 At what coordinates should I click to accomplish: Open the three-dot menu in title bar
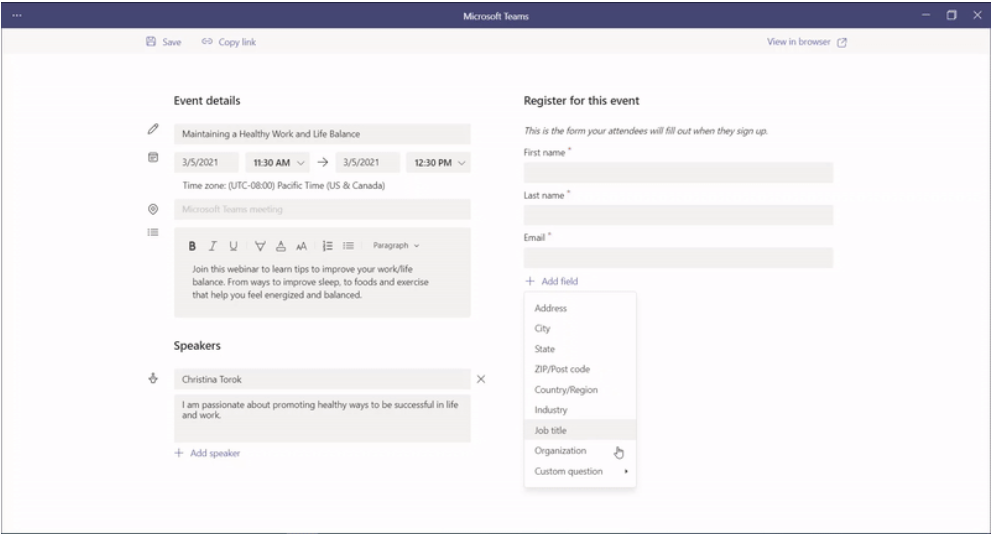pos(17,15)
